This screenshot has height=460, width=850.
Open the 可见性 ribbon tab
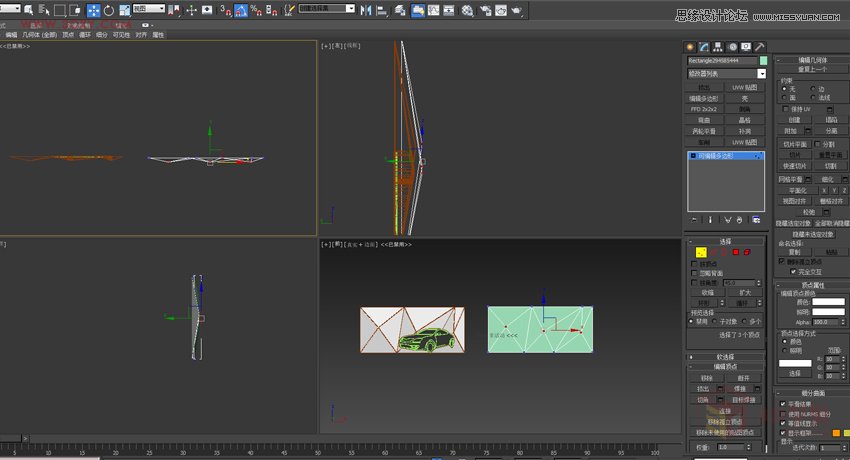pyautogui.click(x=121, y=34)
